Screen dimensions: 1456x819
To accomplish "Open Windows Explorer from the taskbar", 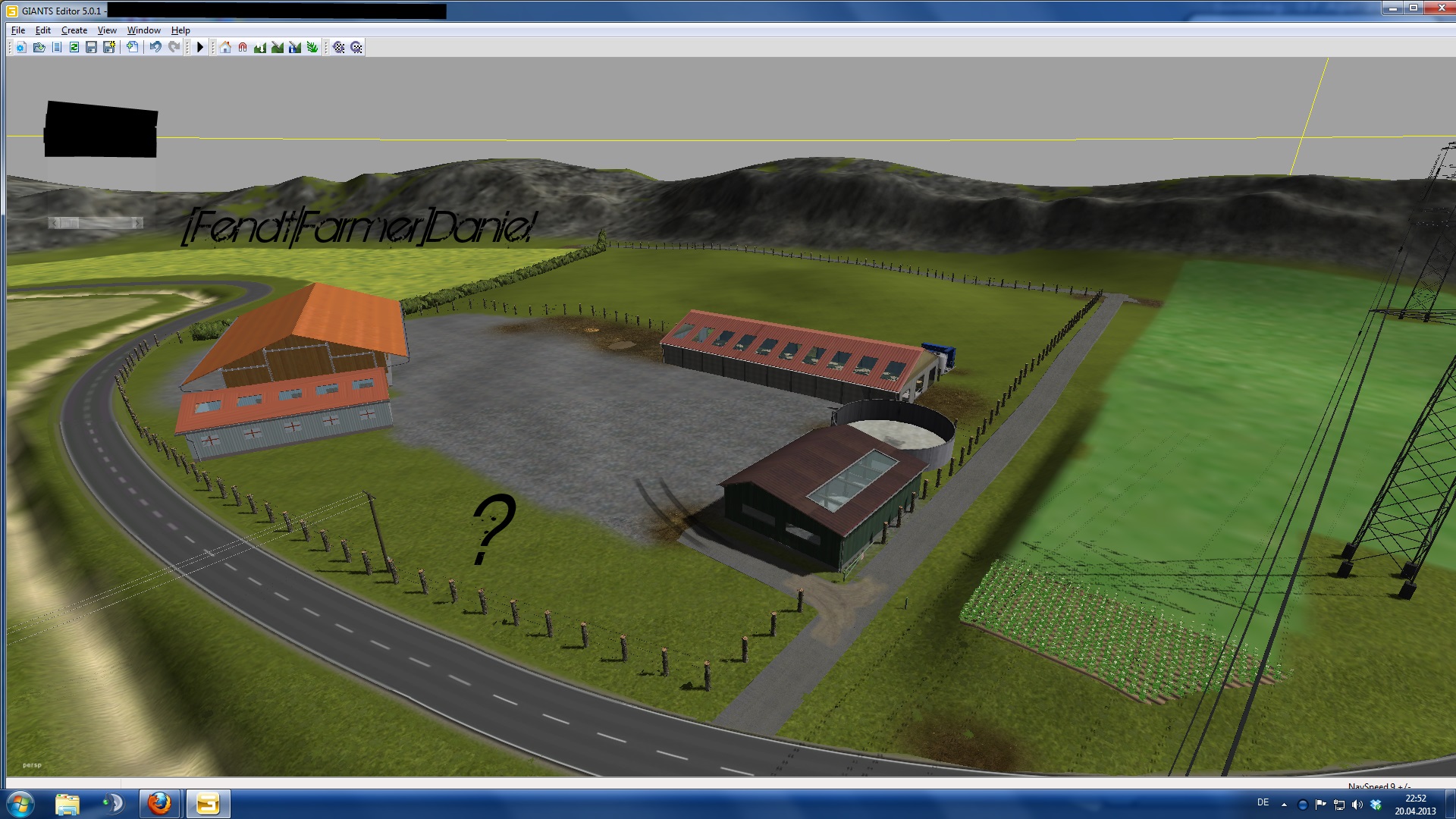I will (x=67, y=804).
